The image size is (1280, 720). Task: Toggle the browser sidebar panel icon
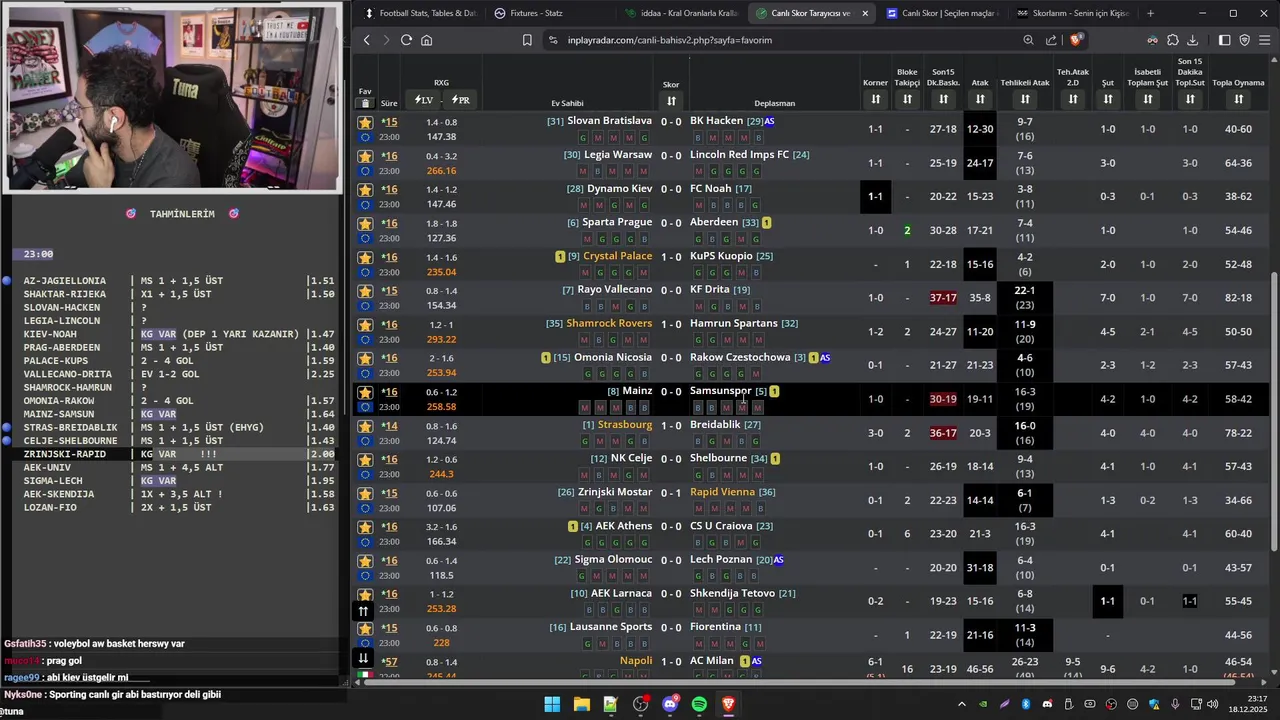pos(1224,40)
